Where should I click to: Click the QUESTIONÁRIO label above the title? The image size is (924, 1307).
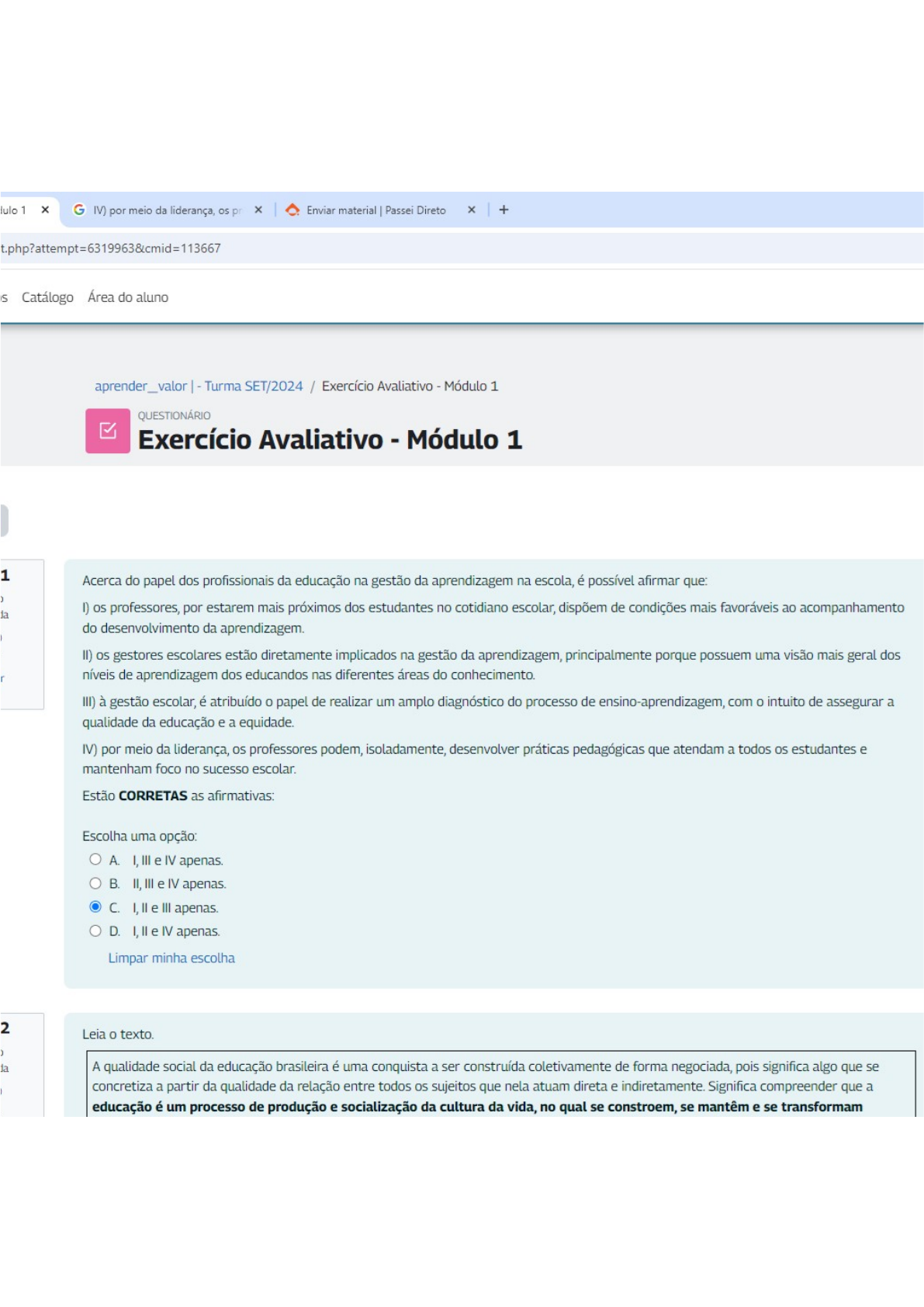pos(174,415)
